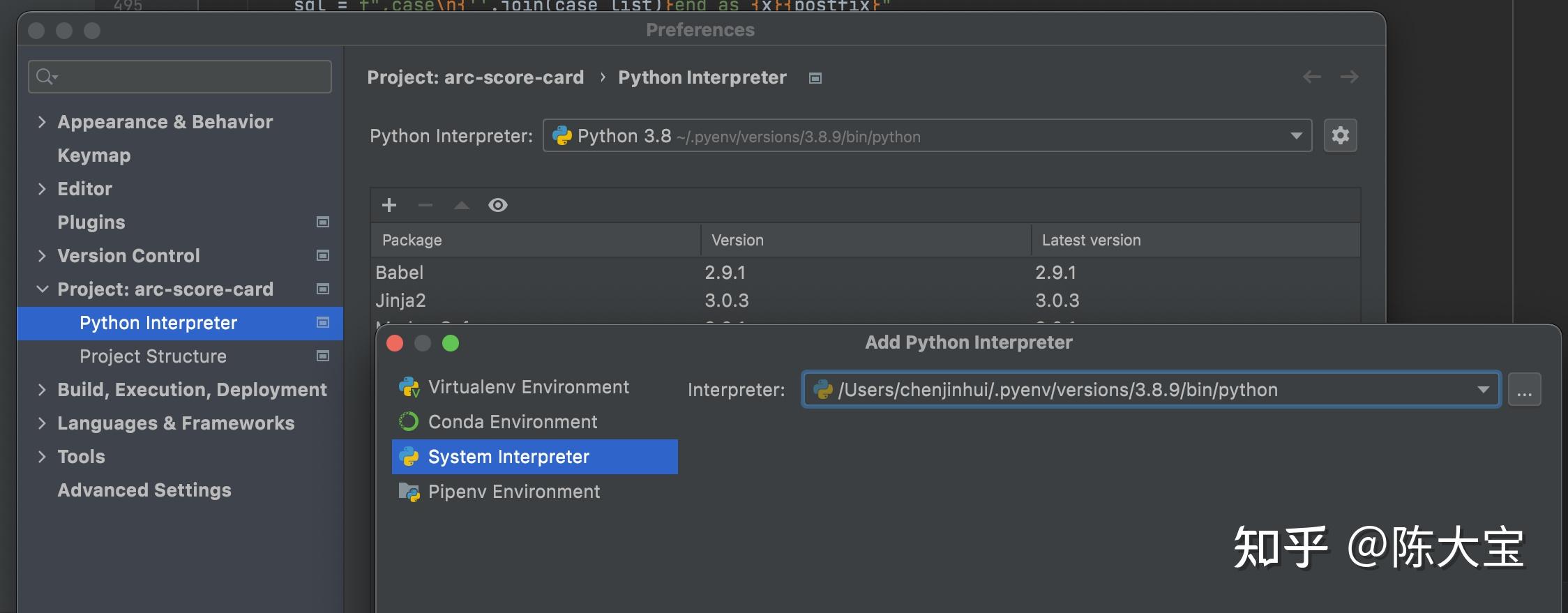Select Conda Environment option
This screenshot has width=1568, height=613.
click(x=512, y=422)
